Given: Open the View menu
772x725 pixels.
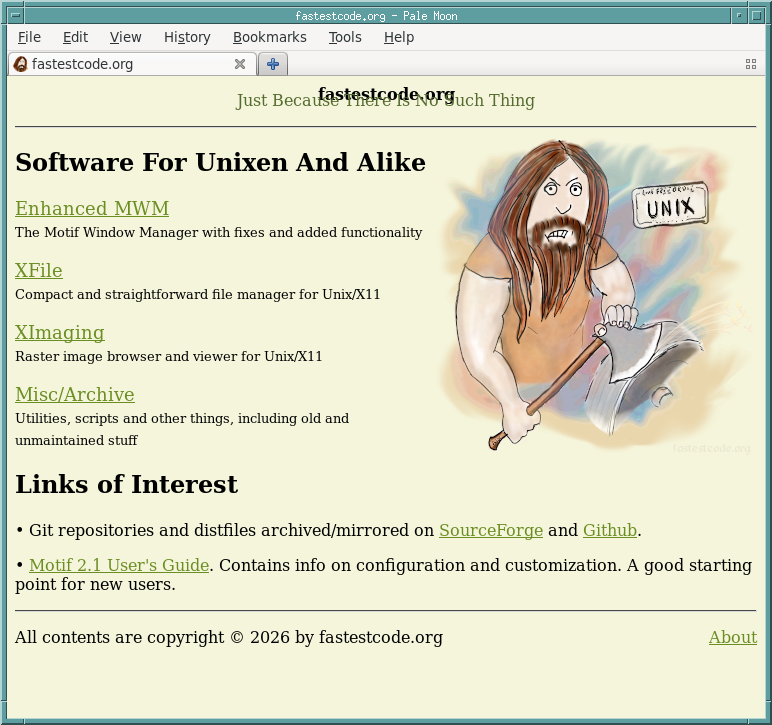Looking at the screenshot, I should 125,37.
